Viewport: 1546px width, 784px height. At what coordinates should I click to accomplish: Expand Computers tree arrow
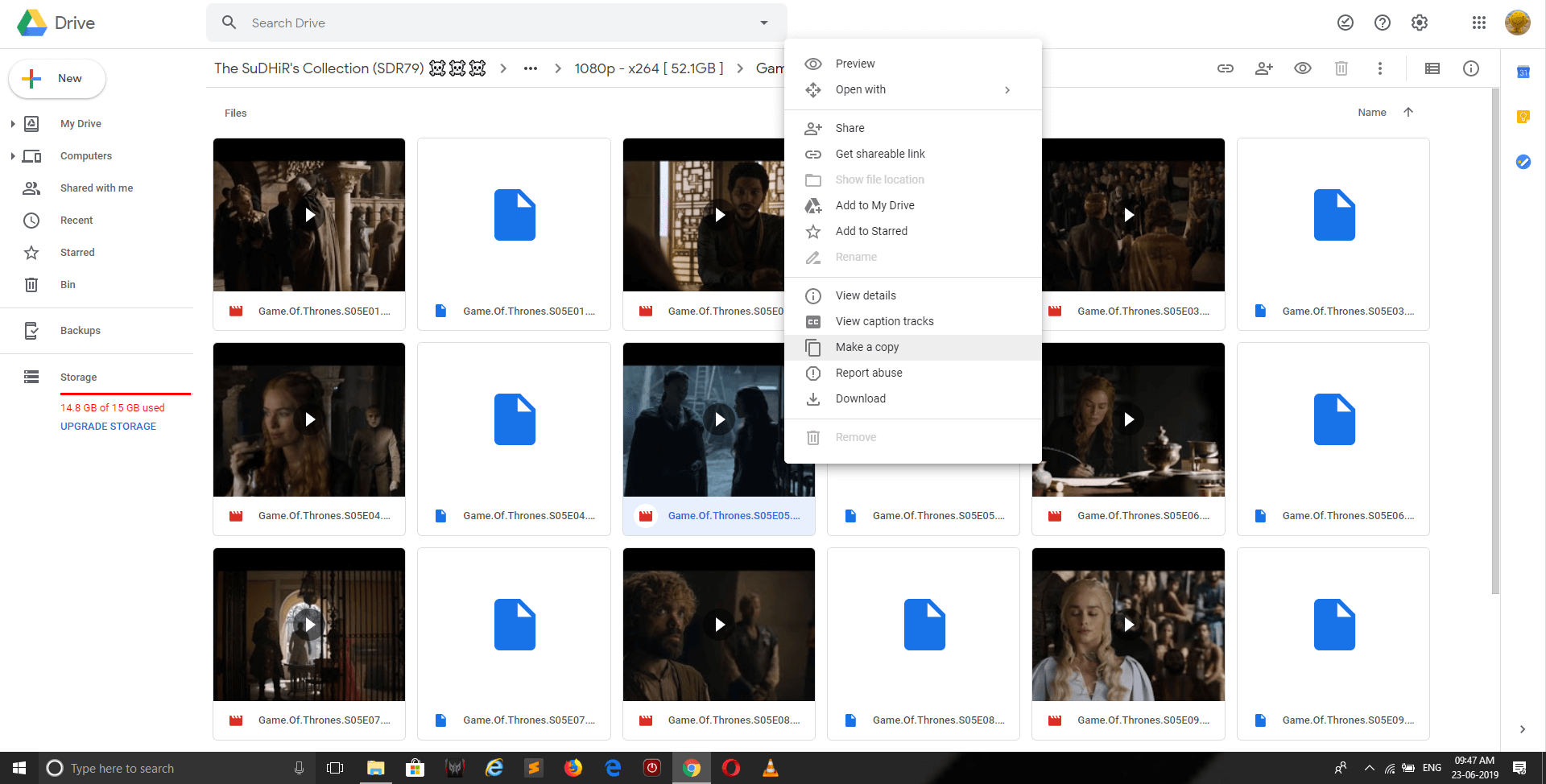coord(13,155)
